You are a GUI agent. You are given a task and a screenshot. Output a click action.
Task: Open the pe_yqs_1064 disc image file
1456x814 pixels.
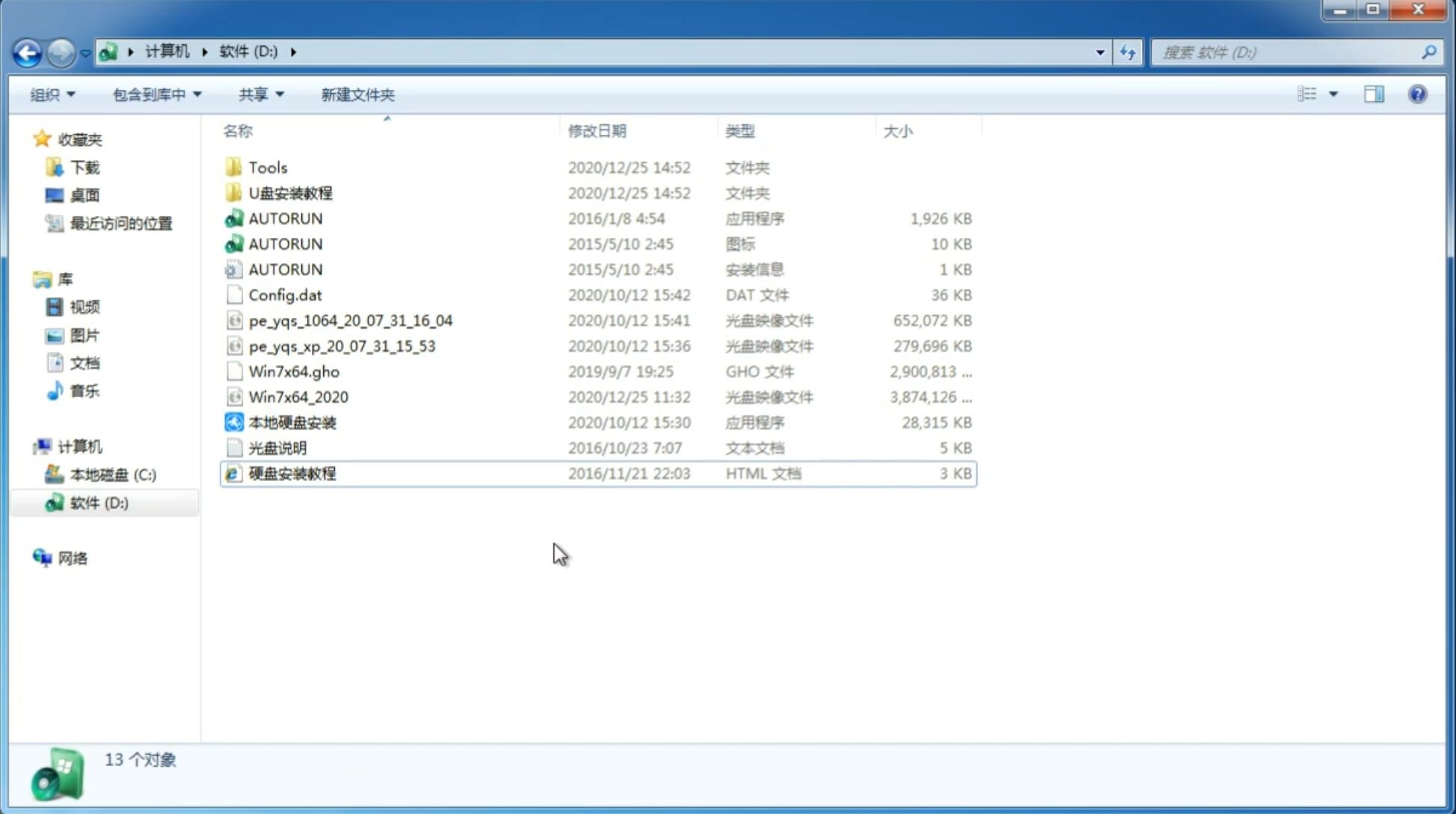pos(350,320)
